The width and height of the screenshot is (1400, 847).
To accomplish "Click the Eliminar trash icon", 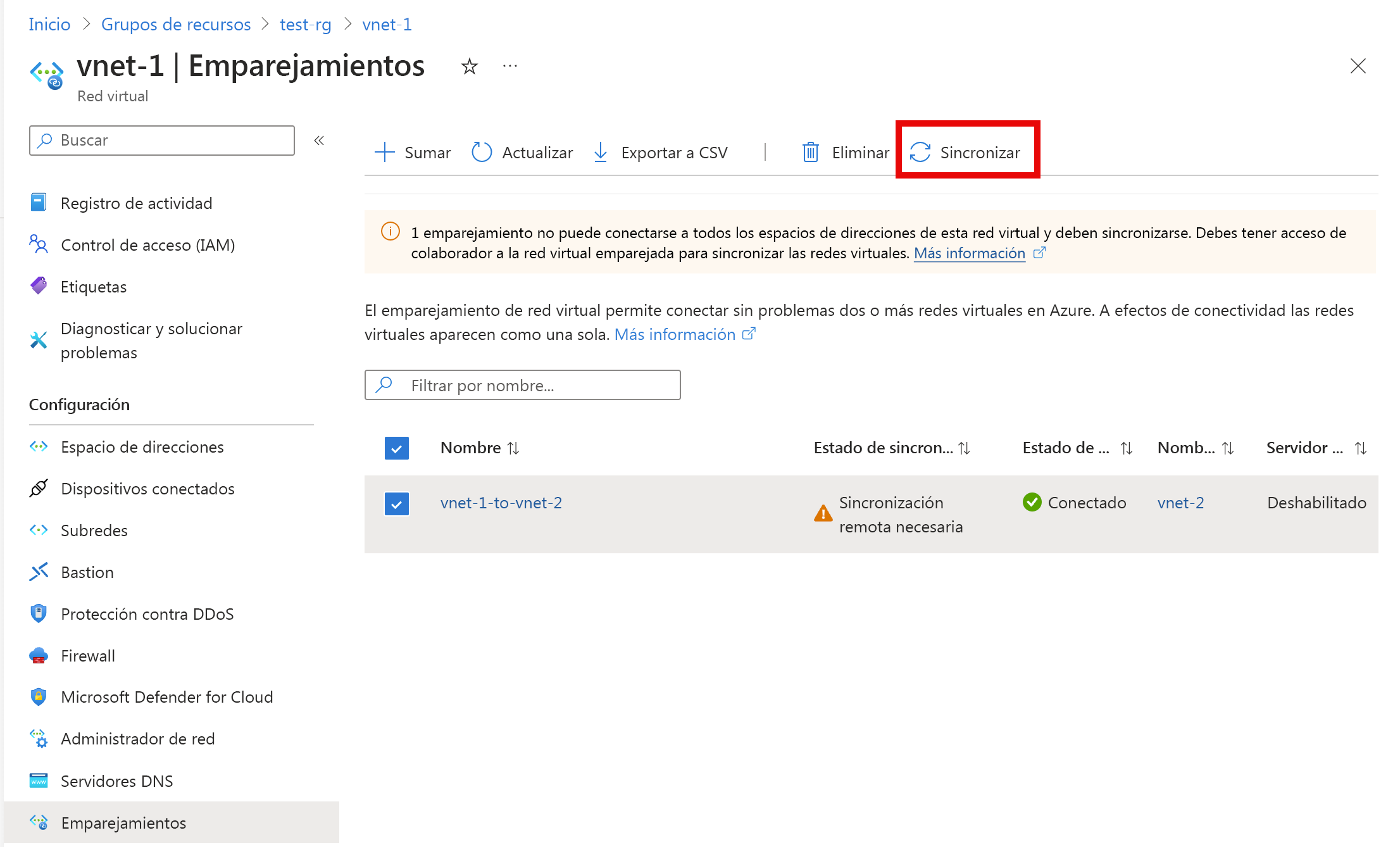I will tap(811, 152).
